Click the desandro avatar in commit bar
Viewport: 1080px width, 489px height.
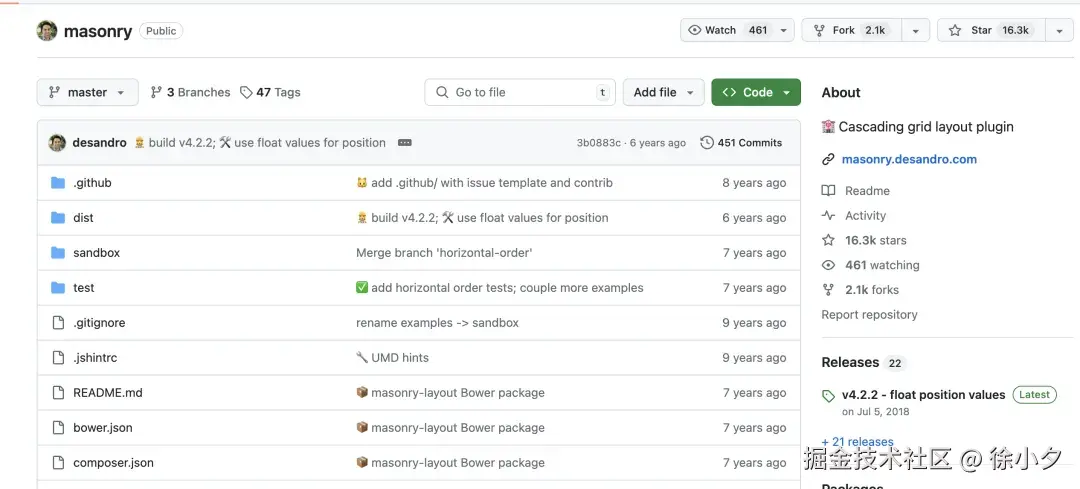point(57,143)
